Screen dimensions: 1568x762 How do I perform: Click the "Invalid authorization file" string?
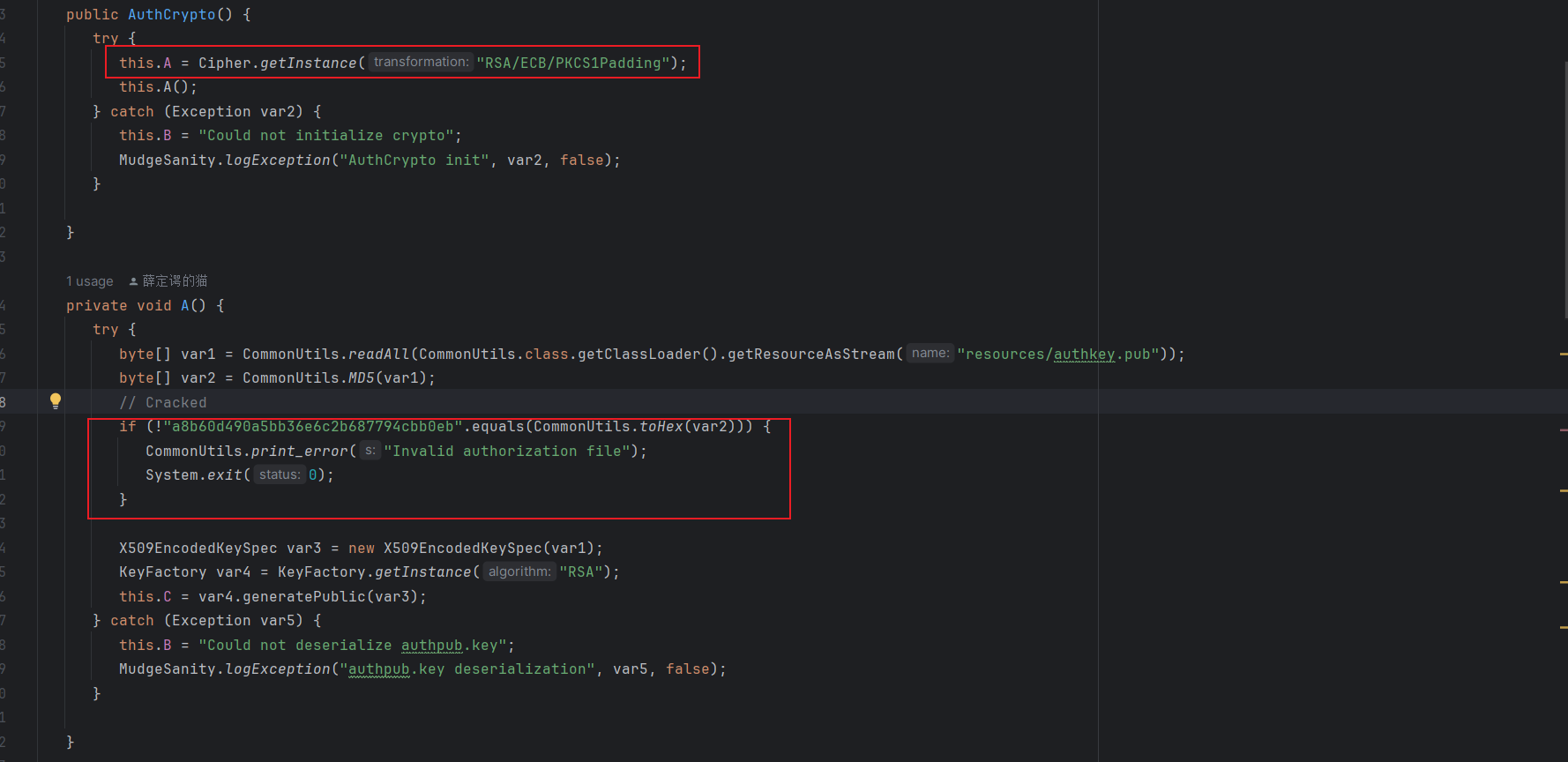pyautogui.click(x=507, y=452)
